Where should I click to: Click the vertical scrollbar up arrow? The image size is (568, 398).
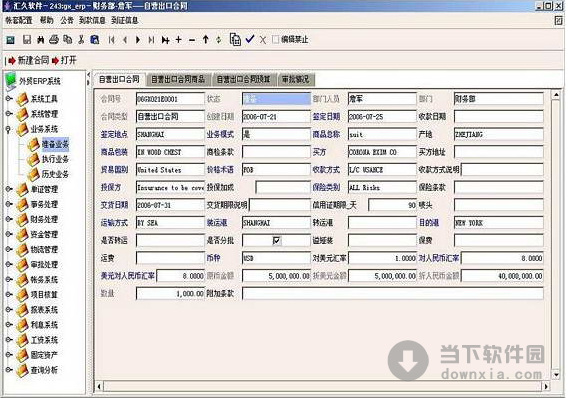(x=556, y=95)
